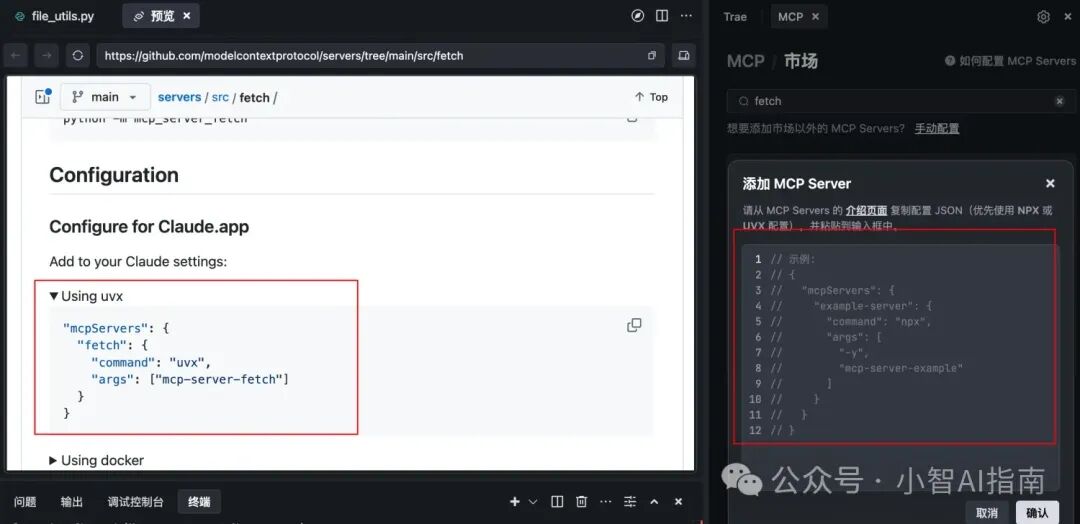
Task: Switch to the 问题 problems panel tab
Action: click(x=25, y=502)
